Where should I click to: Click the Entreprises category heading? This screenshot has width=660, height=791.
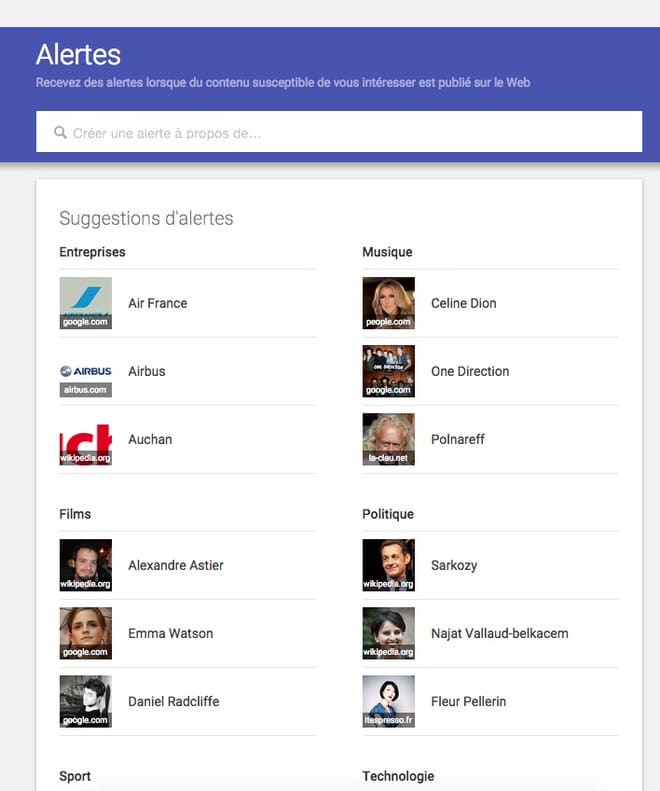92,252
